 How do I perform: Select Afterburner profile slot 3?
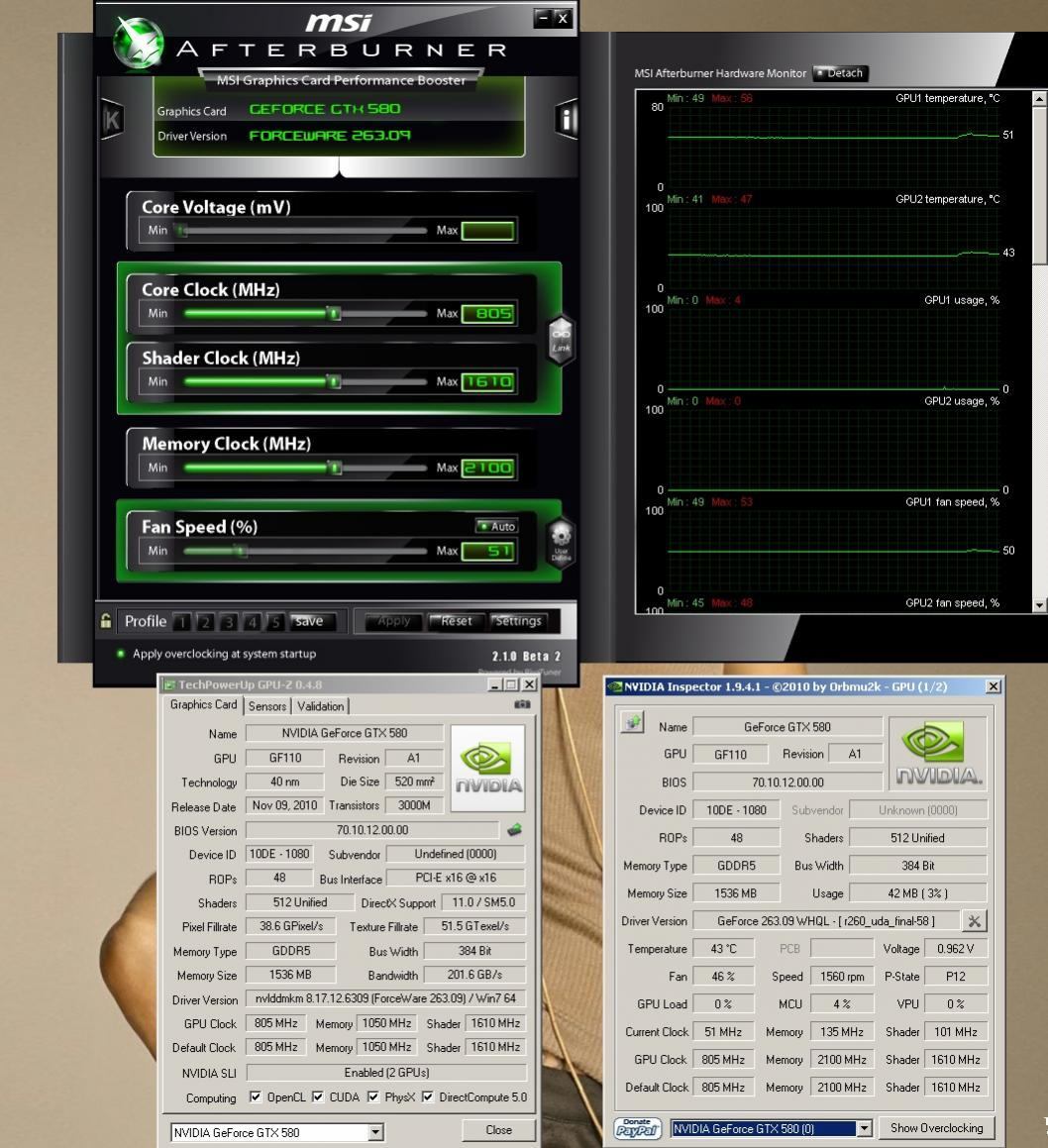[229, 622]
